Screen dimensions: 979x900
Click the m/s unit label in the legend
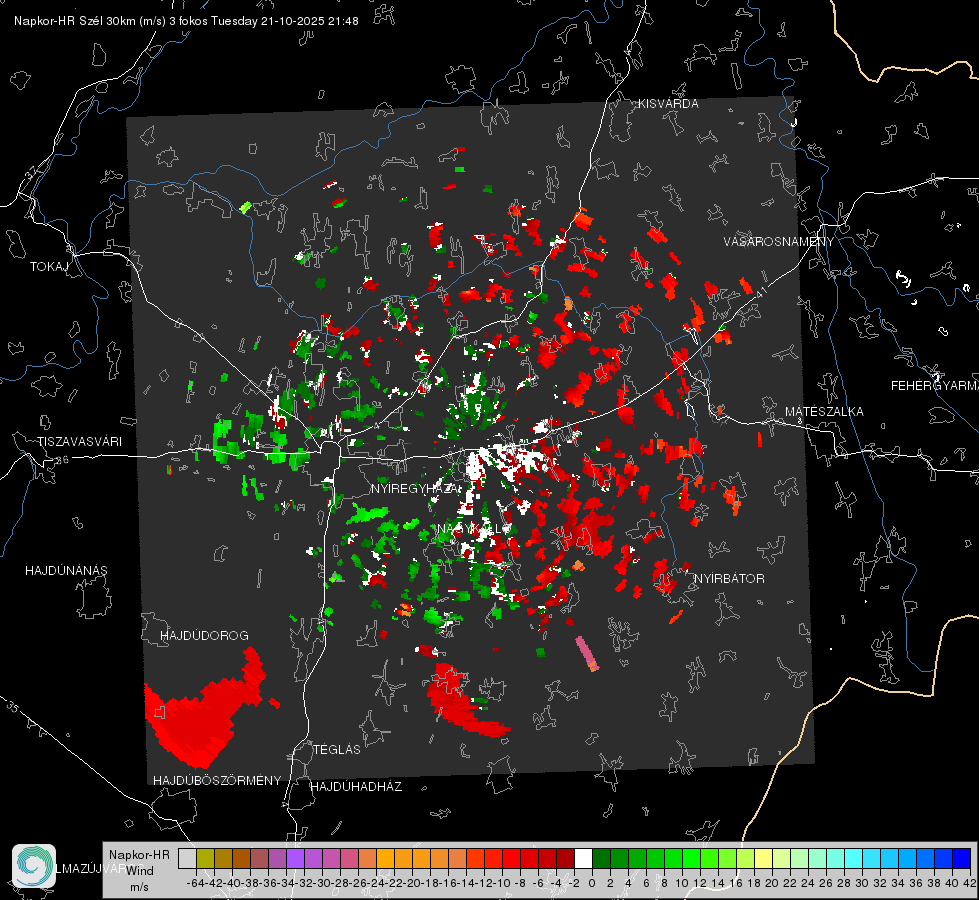pyautogui.click(x=139, y=887)
